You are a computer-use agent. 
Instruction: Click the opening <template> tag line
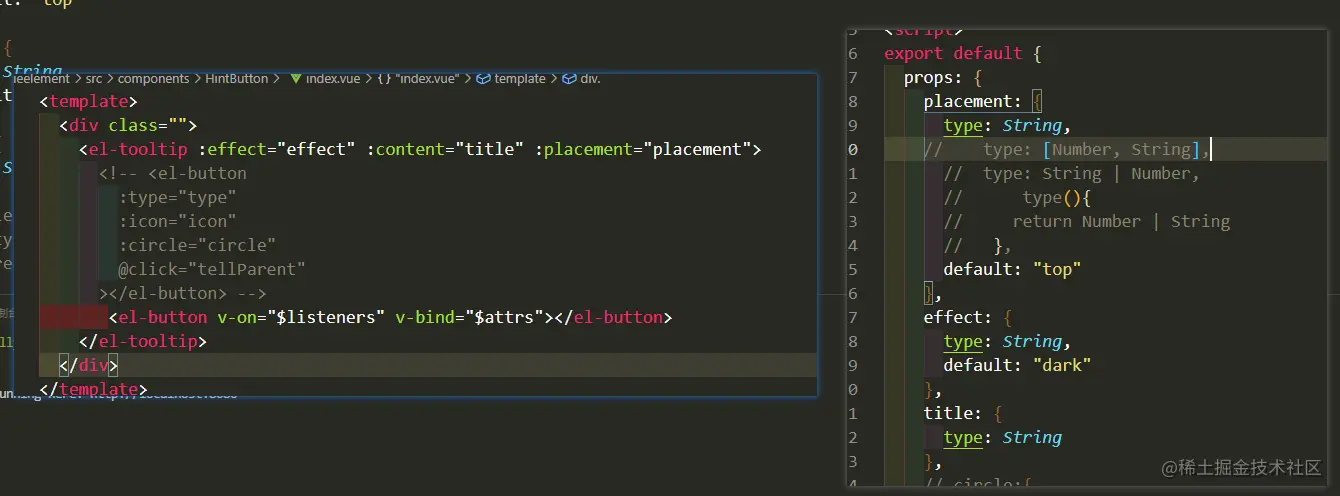(88, 101)
